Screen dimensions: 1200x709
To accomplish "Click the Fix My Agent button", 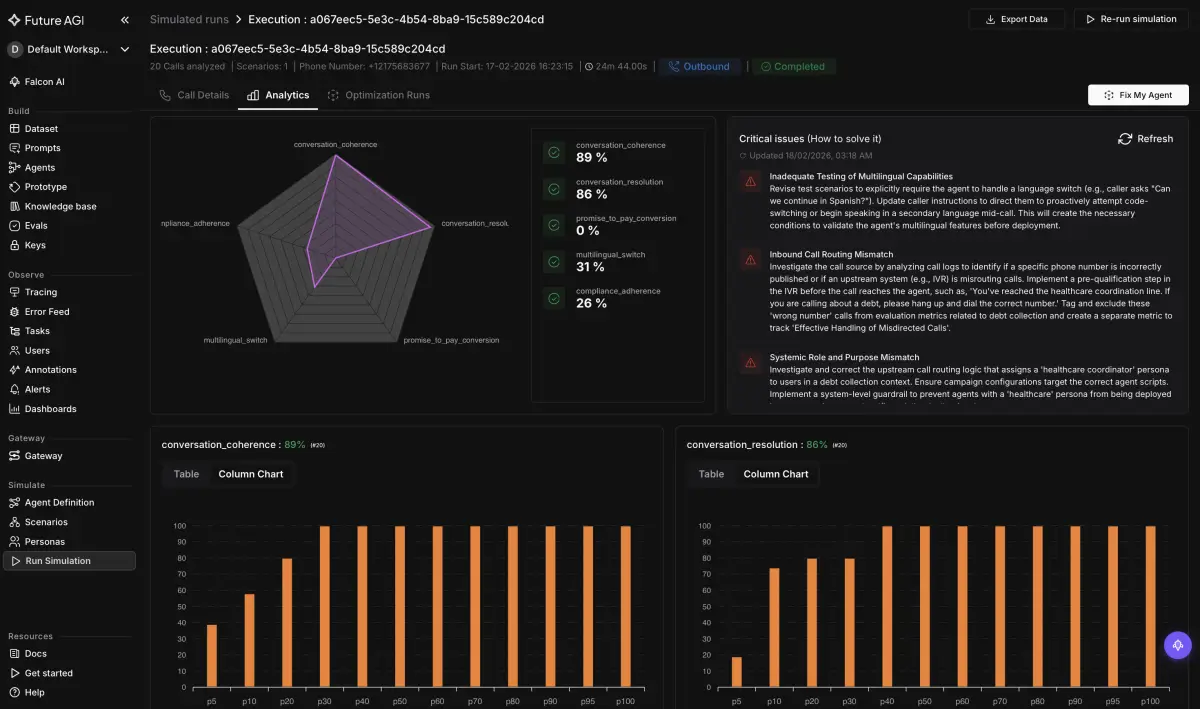I will coord(1138,95).
